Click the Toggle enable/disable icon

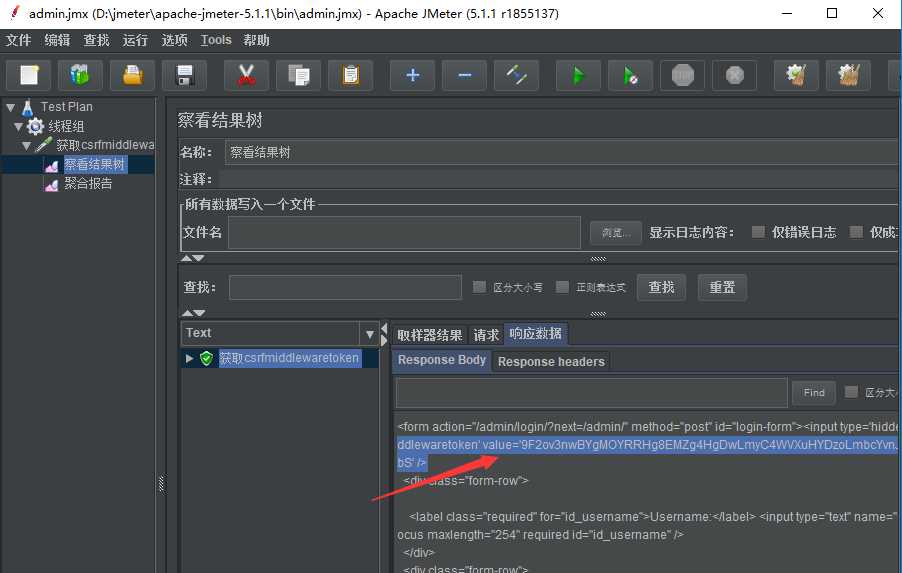517,75
